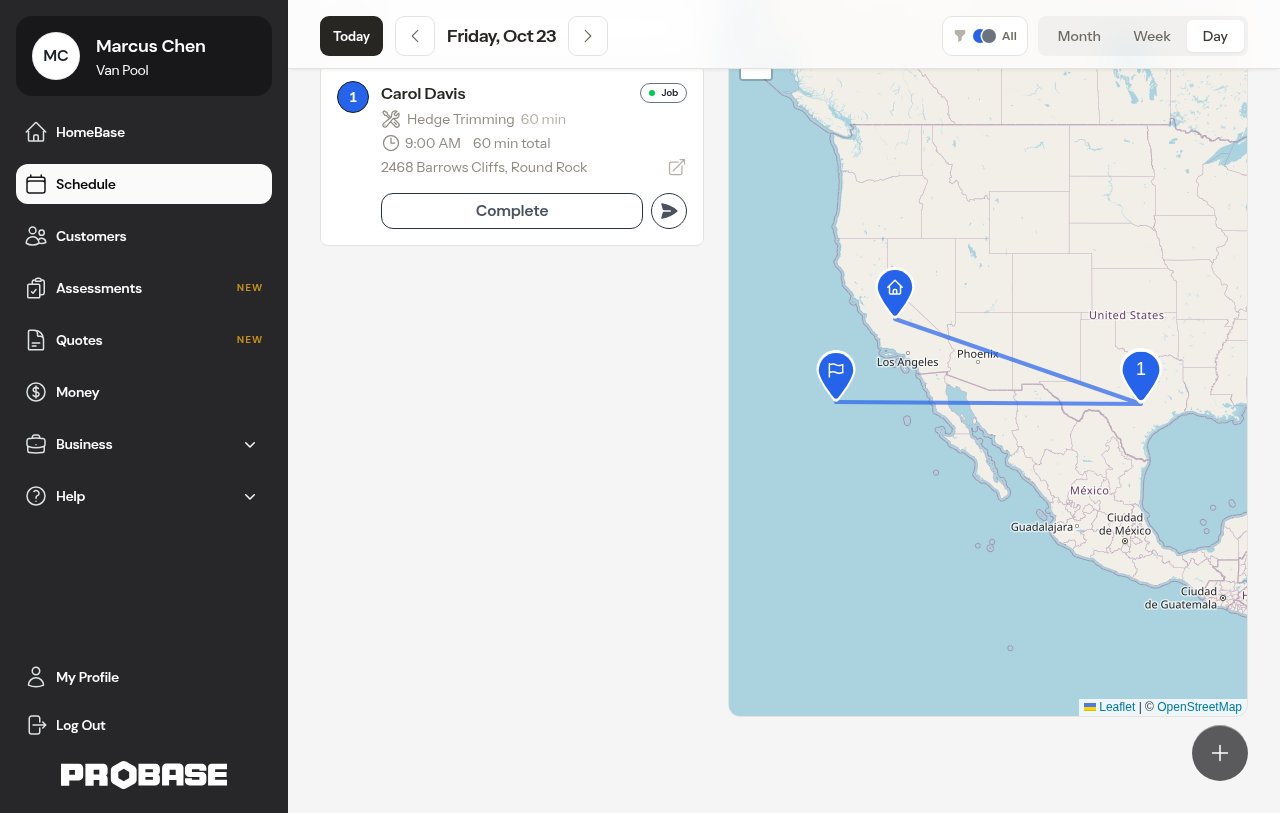The width and height of the screenshot is (1280, 813).
Task: Click the Carol Davis customer name
Action: pyautogui.click(x=423, y=93)
